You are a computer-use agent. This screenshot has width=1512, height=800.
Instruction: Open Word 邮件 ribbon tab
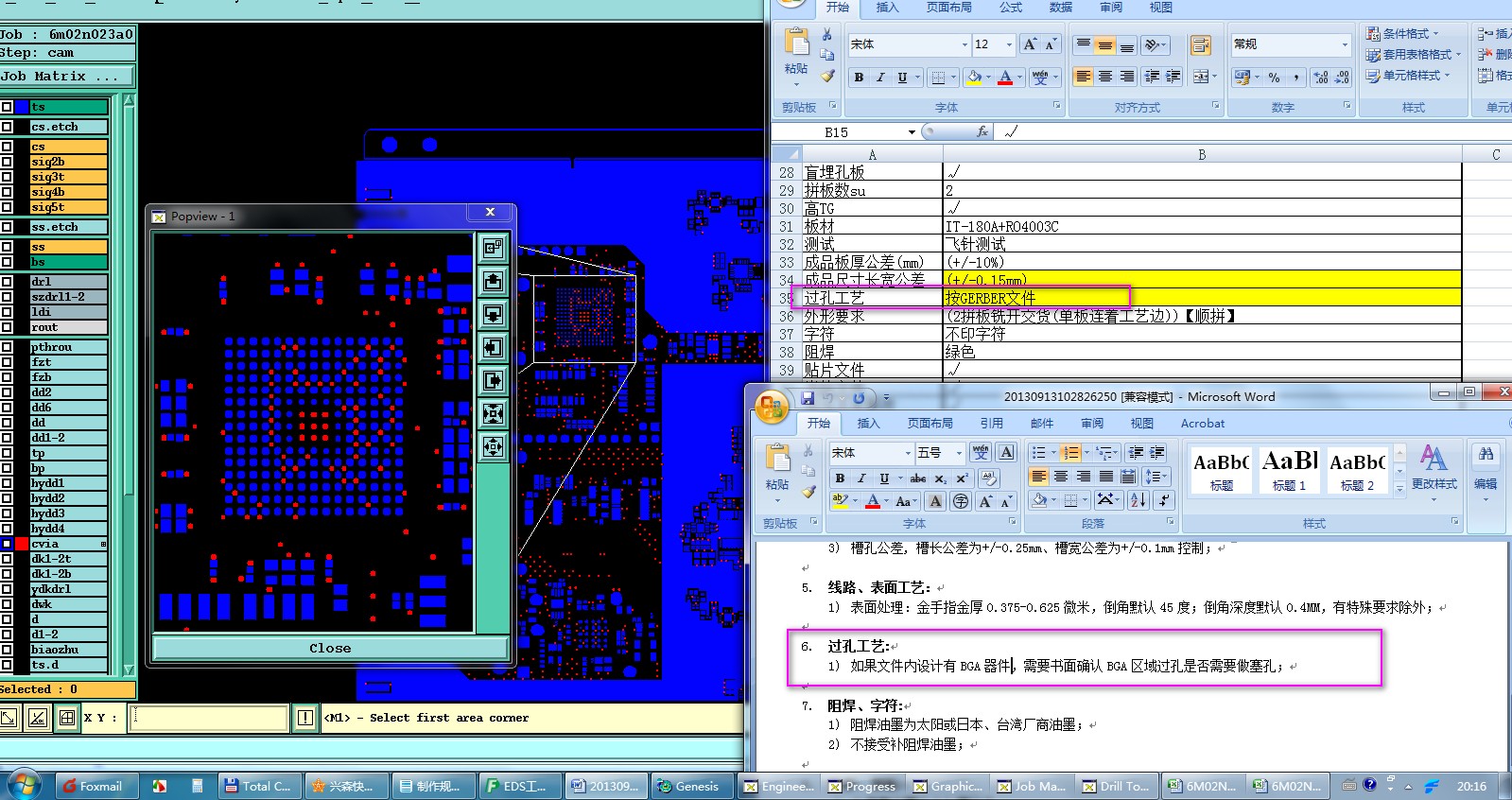pyautogui.click(x=1041, y=424)
